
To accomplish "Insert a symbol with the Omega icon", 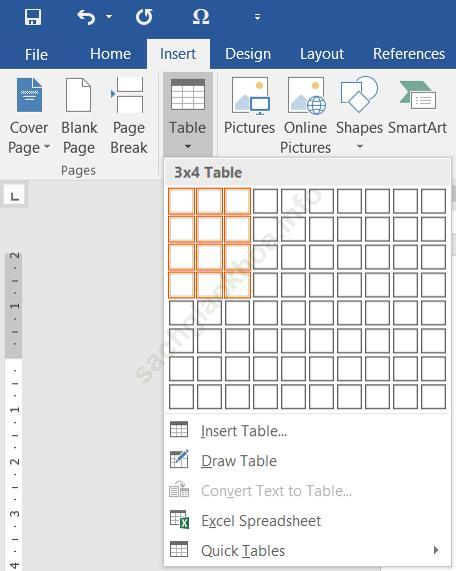I will (201, 17).
